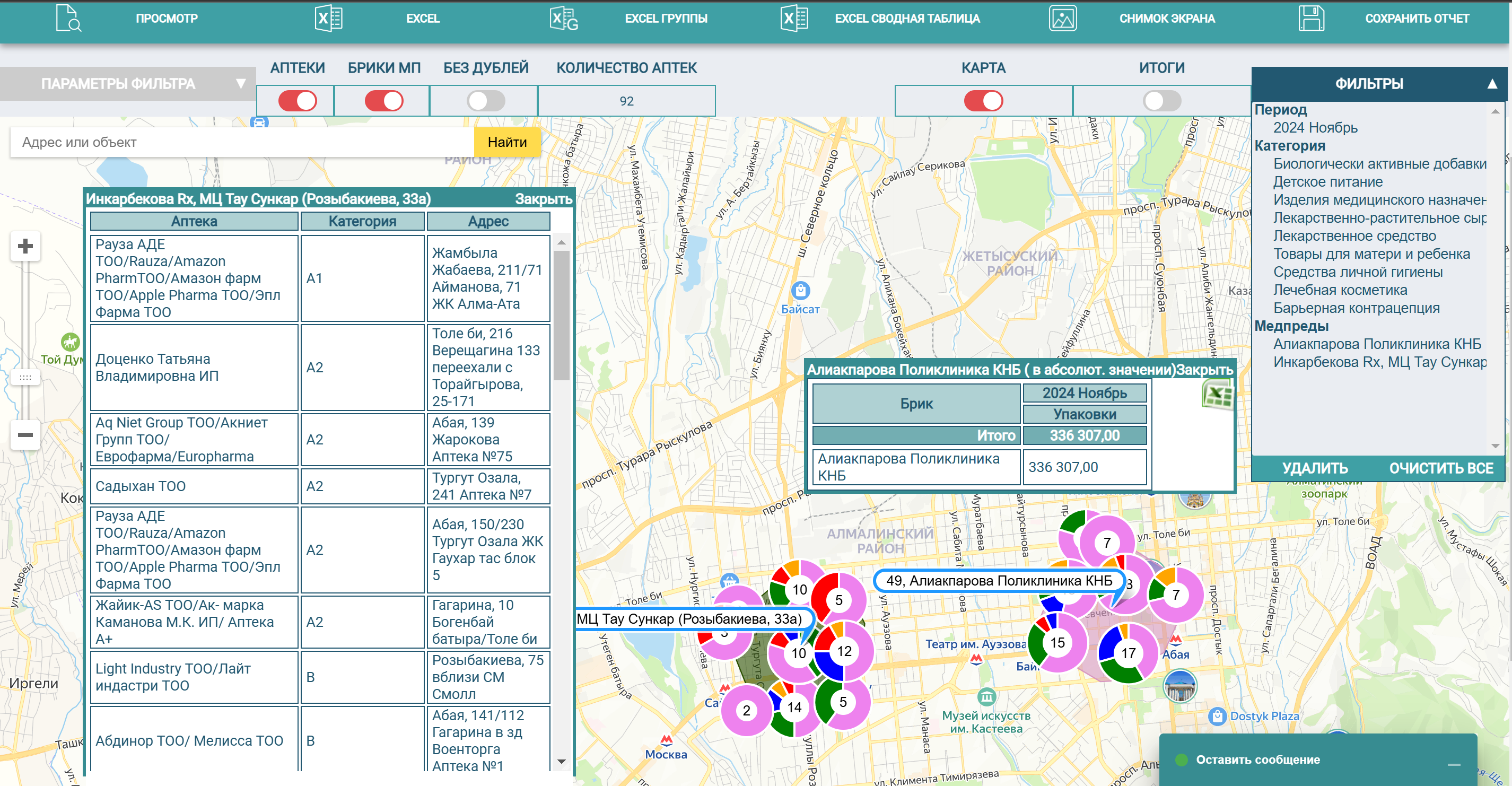
Task: Click the Excel export icon
Action: [x=328, y=18]
